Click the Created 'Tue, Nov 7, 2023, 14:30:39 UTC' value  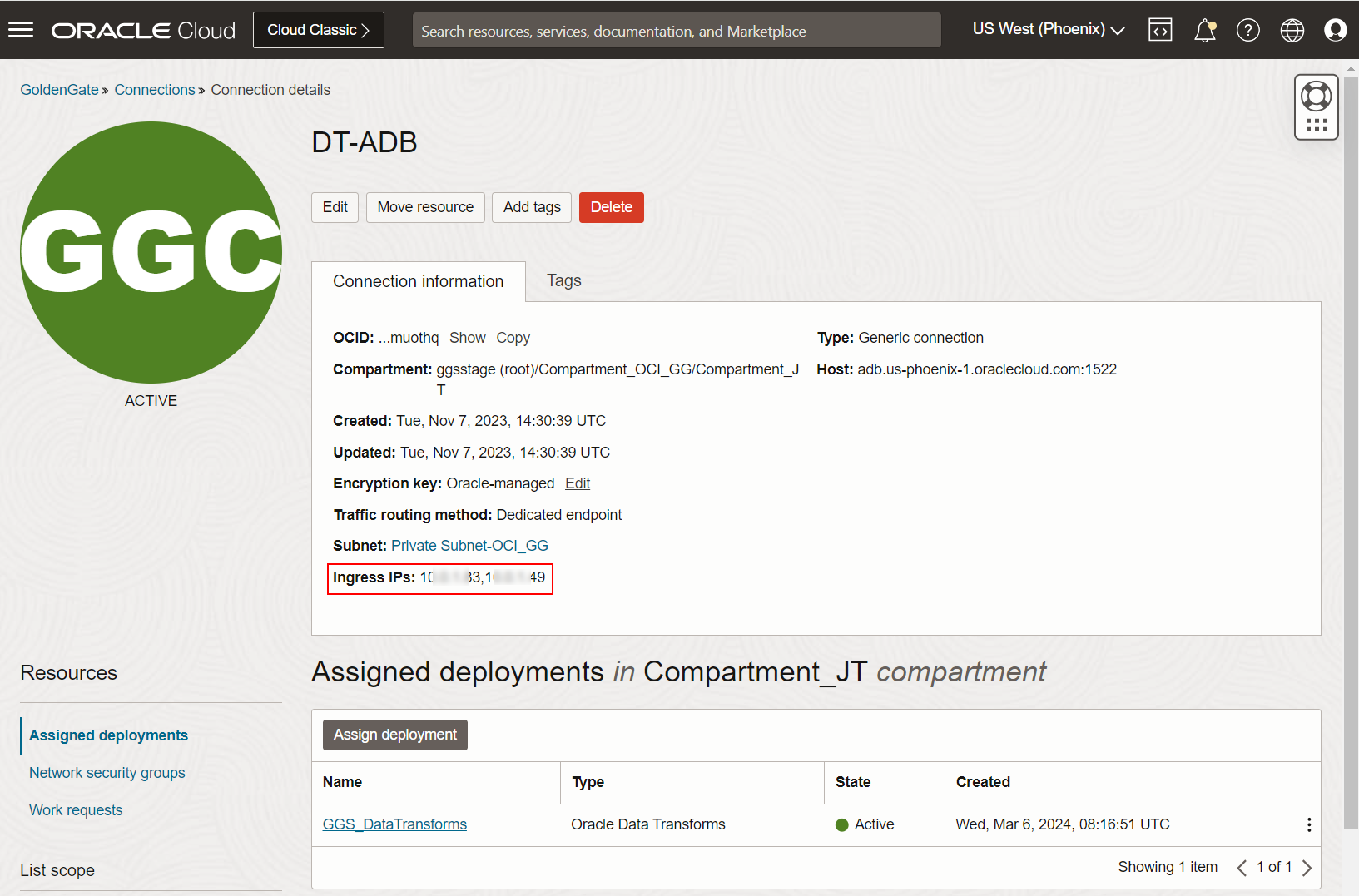(x=501, y=421)
